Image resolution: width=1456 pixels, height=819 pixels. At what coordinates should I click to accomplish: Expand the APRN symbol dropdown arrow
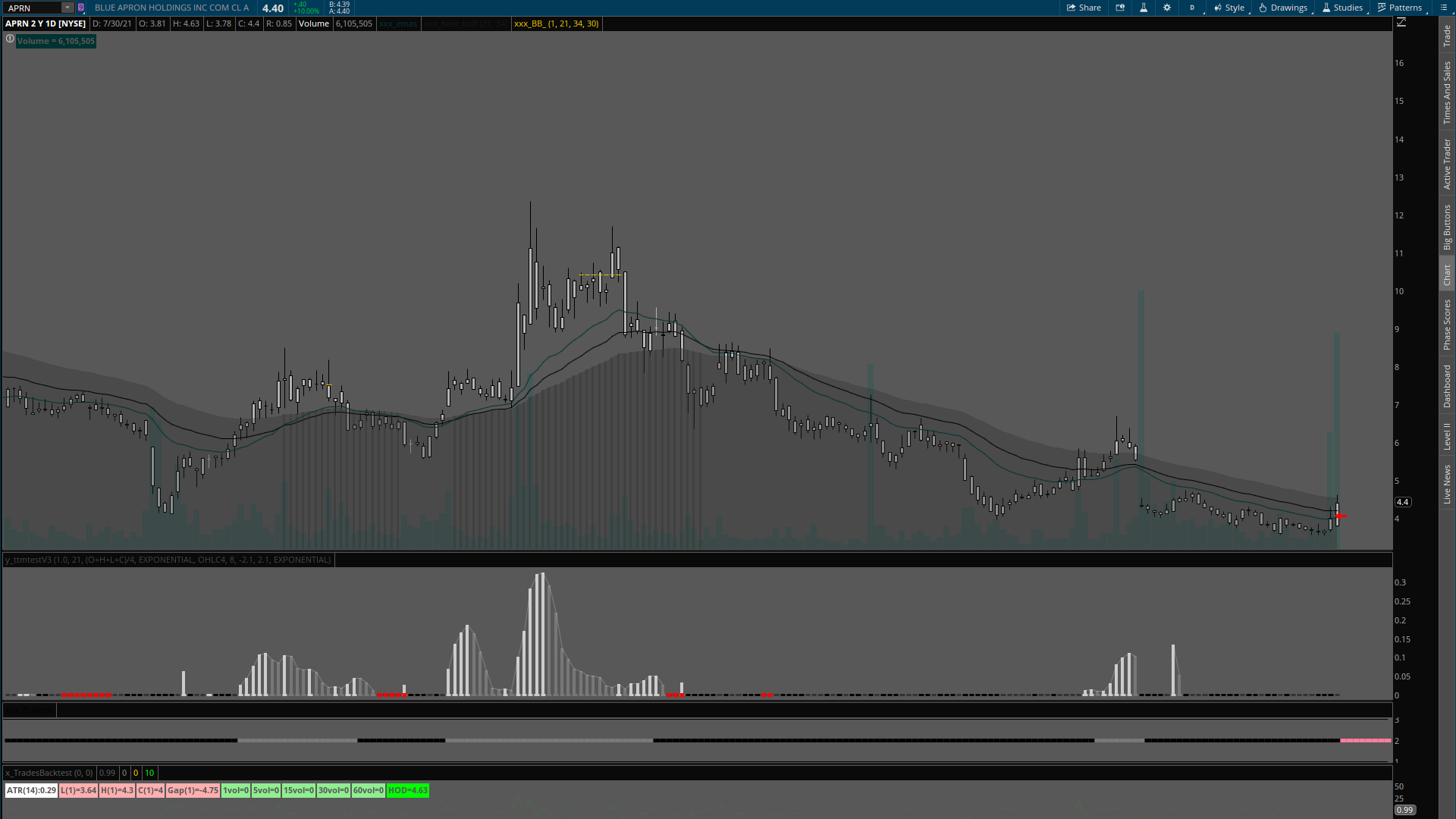67,8
